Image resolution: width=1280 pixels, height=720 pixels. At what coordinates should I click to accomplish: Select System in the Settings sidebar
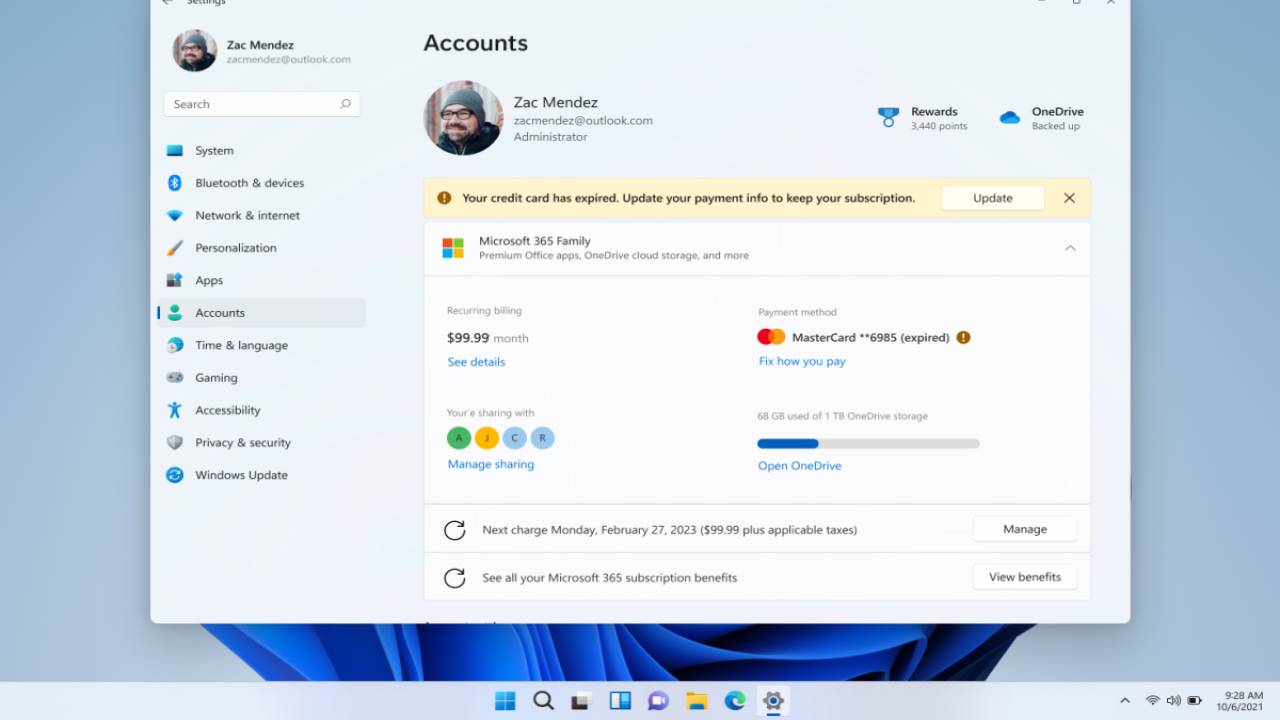coord(214,150)
